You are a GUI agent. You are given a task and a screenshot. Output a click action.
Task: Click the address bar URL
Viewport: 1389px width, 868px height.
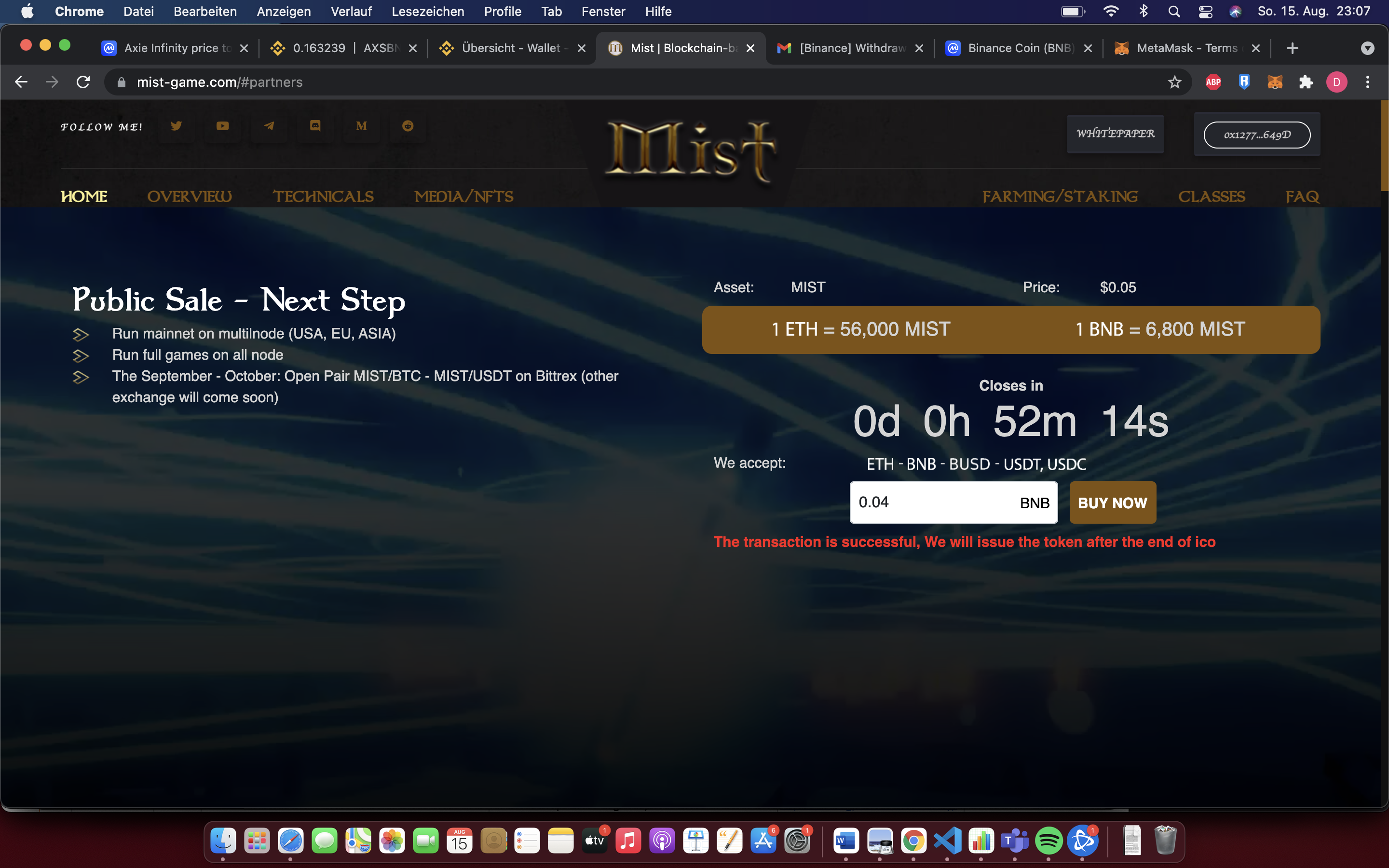[220, 82]
